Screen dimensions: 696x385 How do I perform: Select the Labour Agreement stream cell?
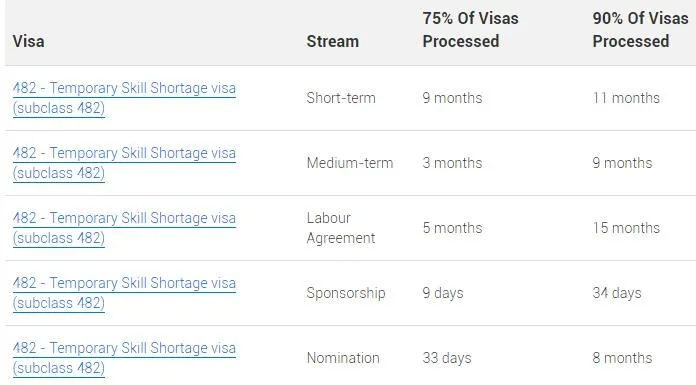click(341, 228)
